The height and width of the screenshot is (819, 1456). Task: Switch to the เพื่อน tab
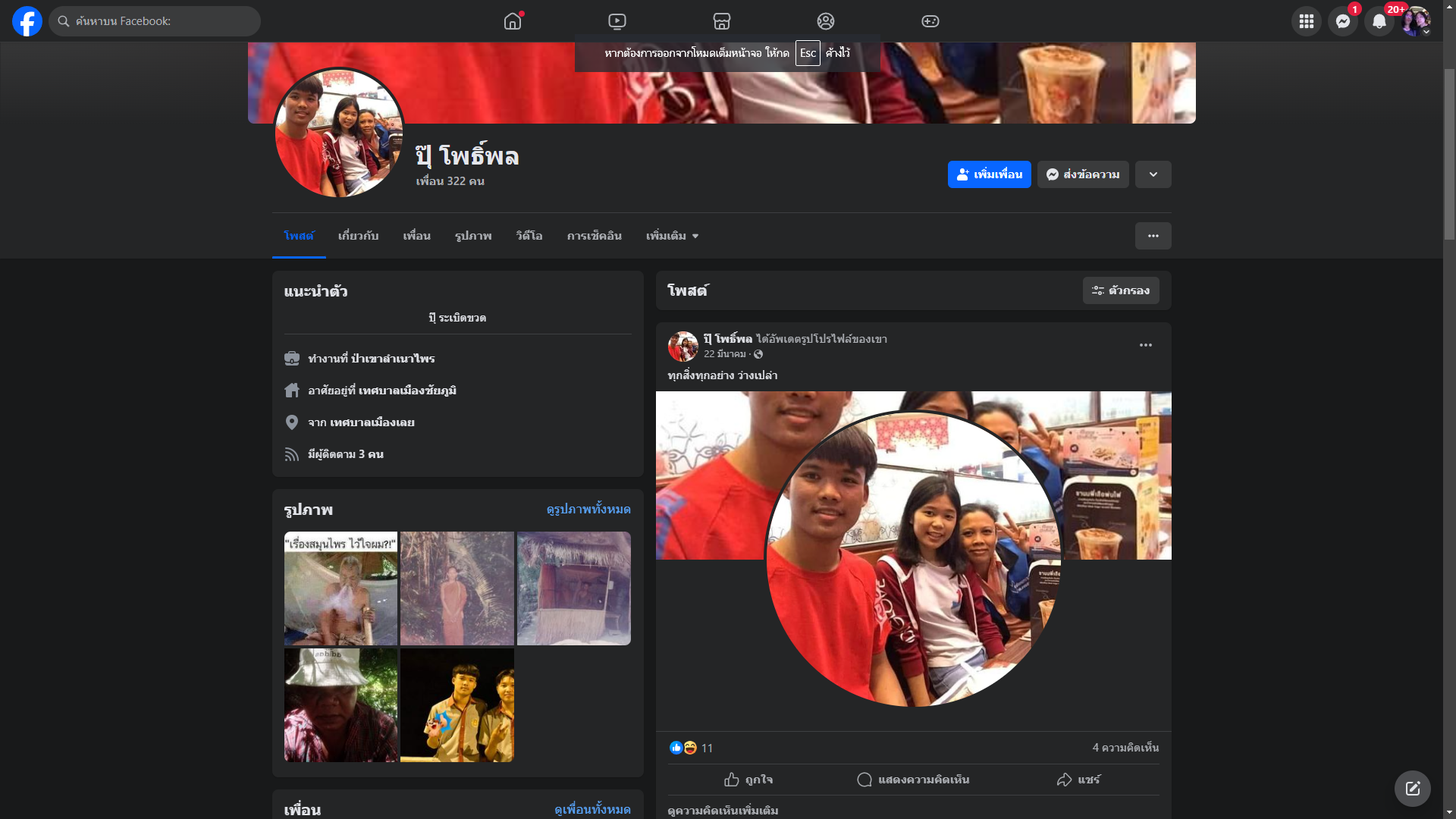click(x=416, y=236)
